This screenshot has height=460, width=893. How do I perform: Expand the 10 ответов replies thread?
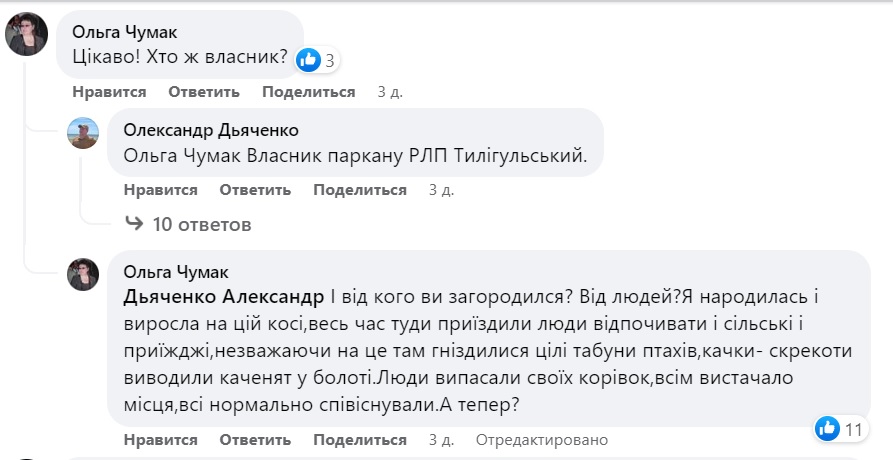coord(199,223)
